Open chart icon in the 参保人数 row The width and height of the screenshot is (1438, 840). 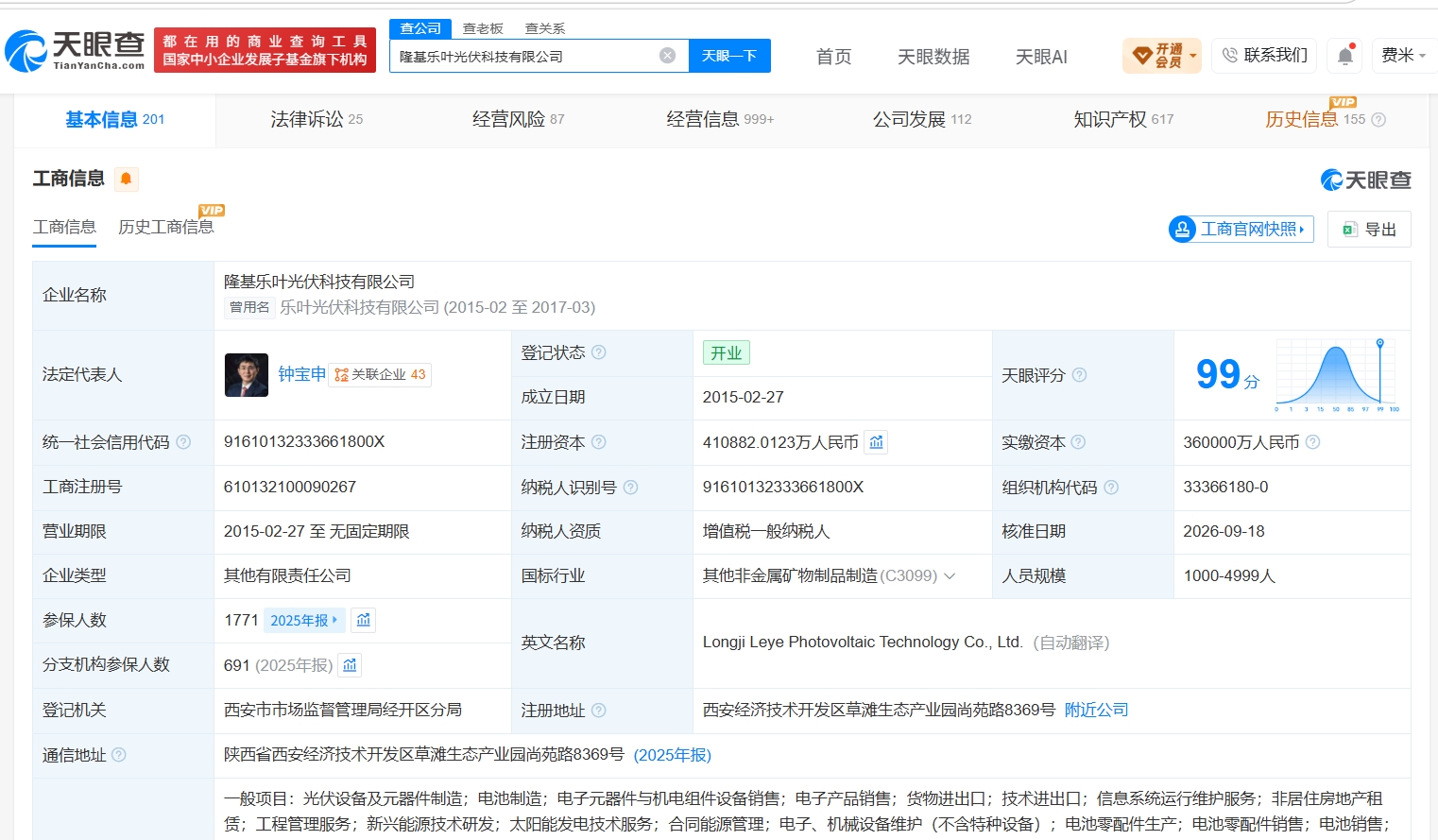364,620
